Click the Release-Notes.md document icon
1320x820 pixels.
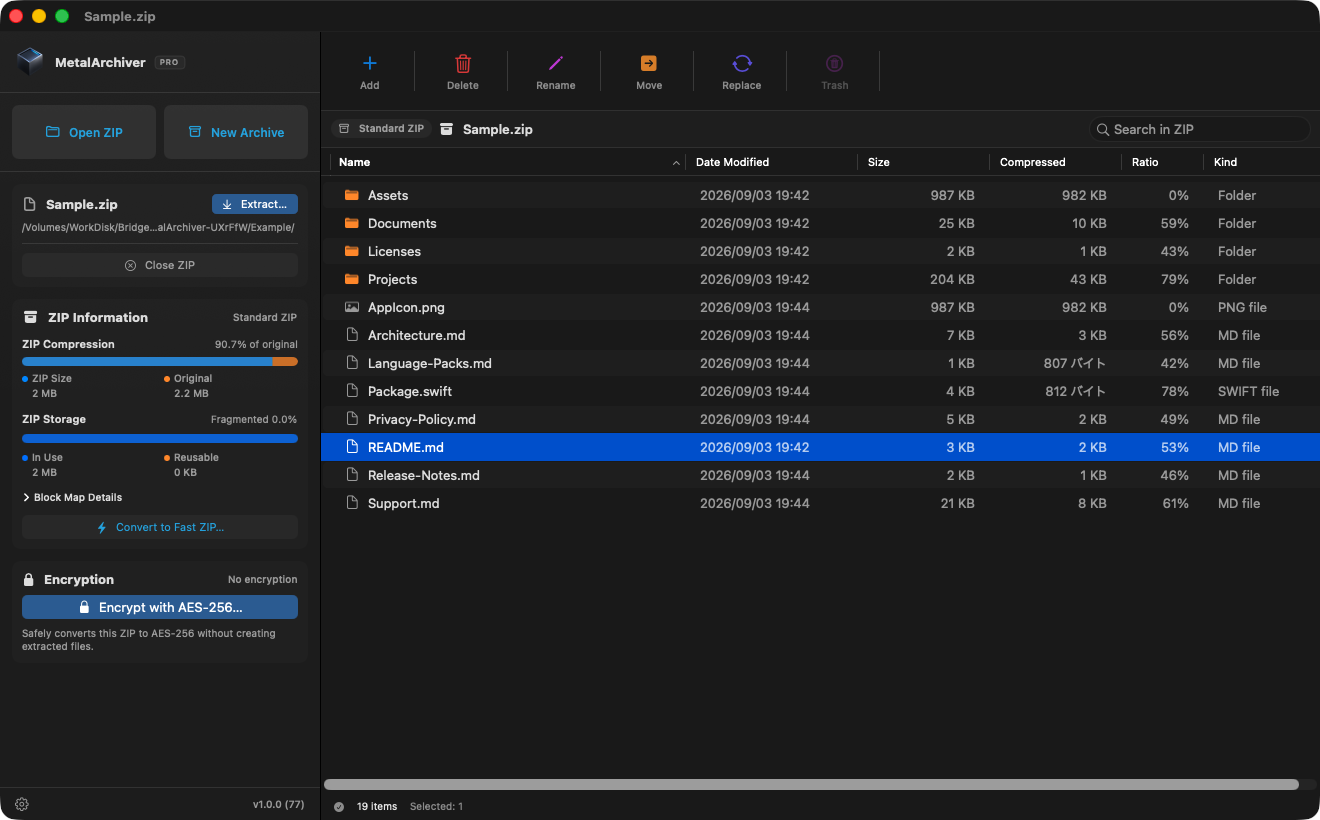[x=351, y=475]
